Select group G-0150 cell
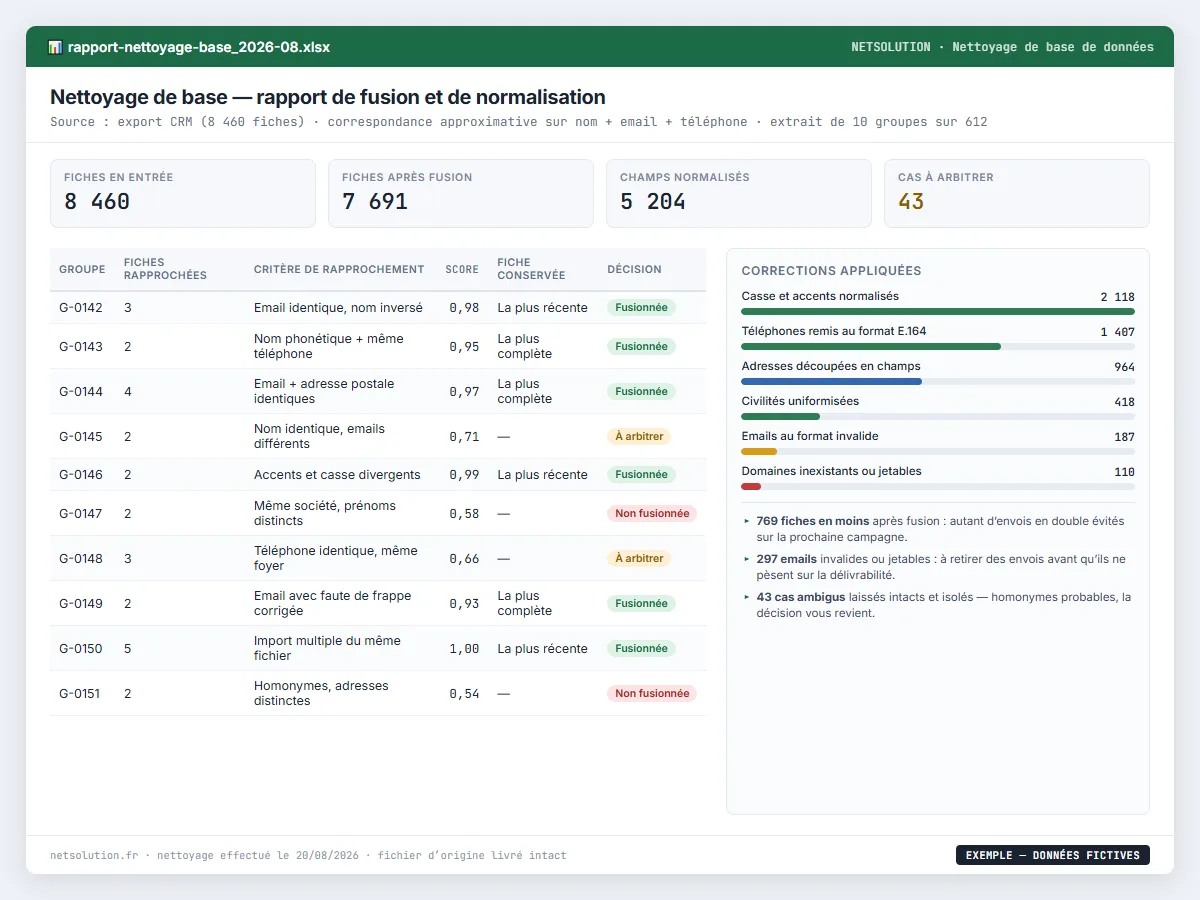 pos(81,648)
